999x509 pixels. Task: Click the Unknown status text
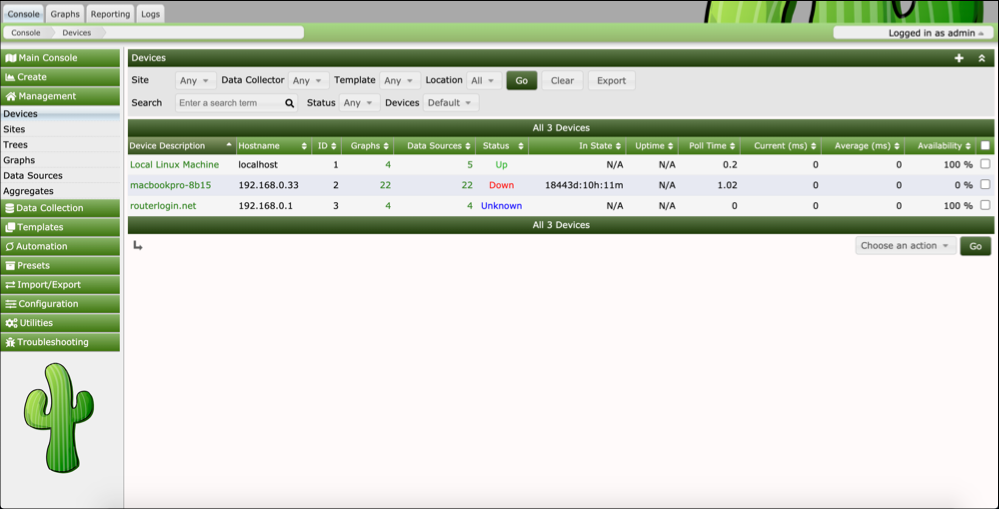coord(501,205)
